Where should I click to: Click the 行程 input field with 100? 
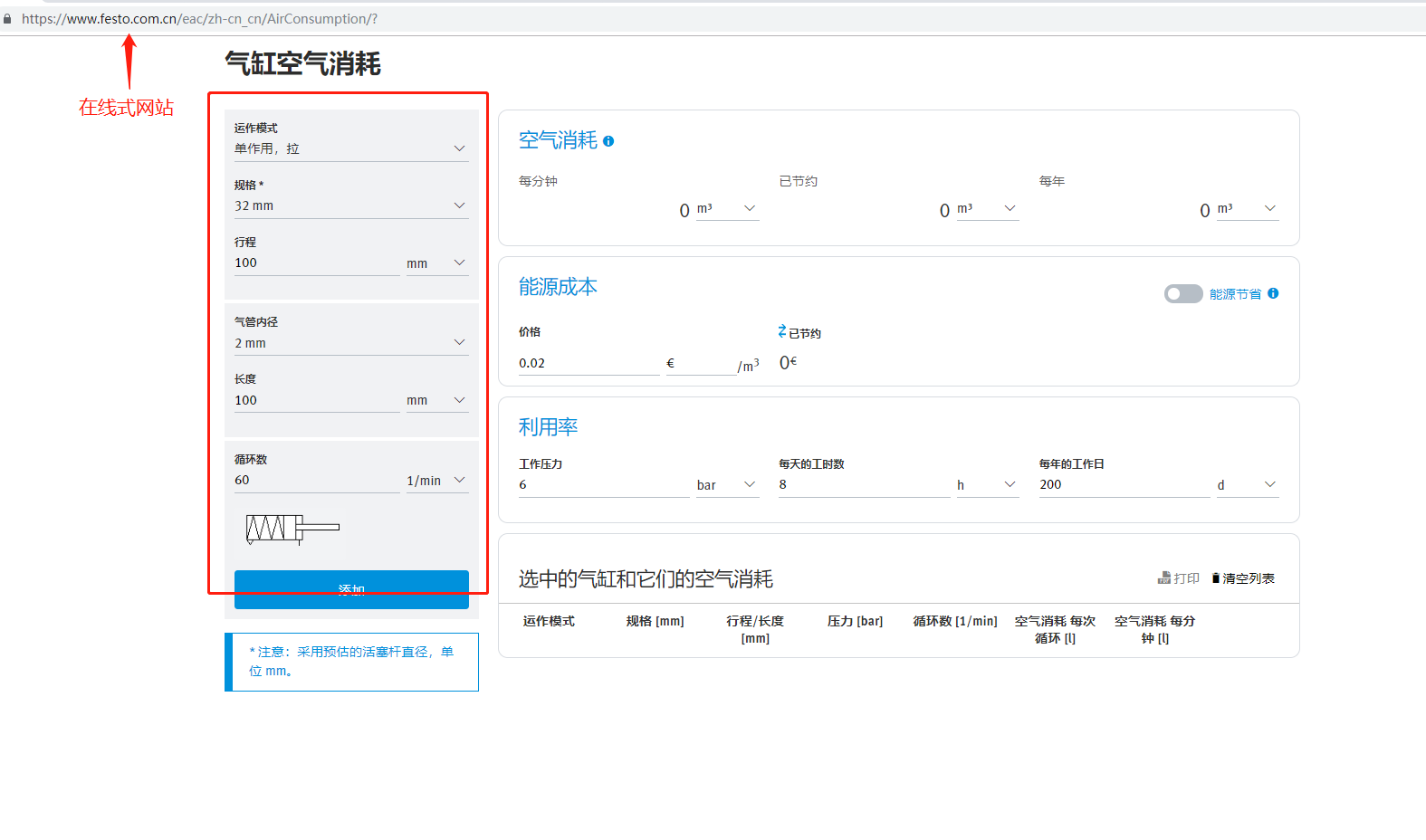tap(317, 263)
